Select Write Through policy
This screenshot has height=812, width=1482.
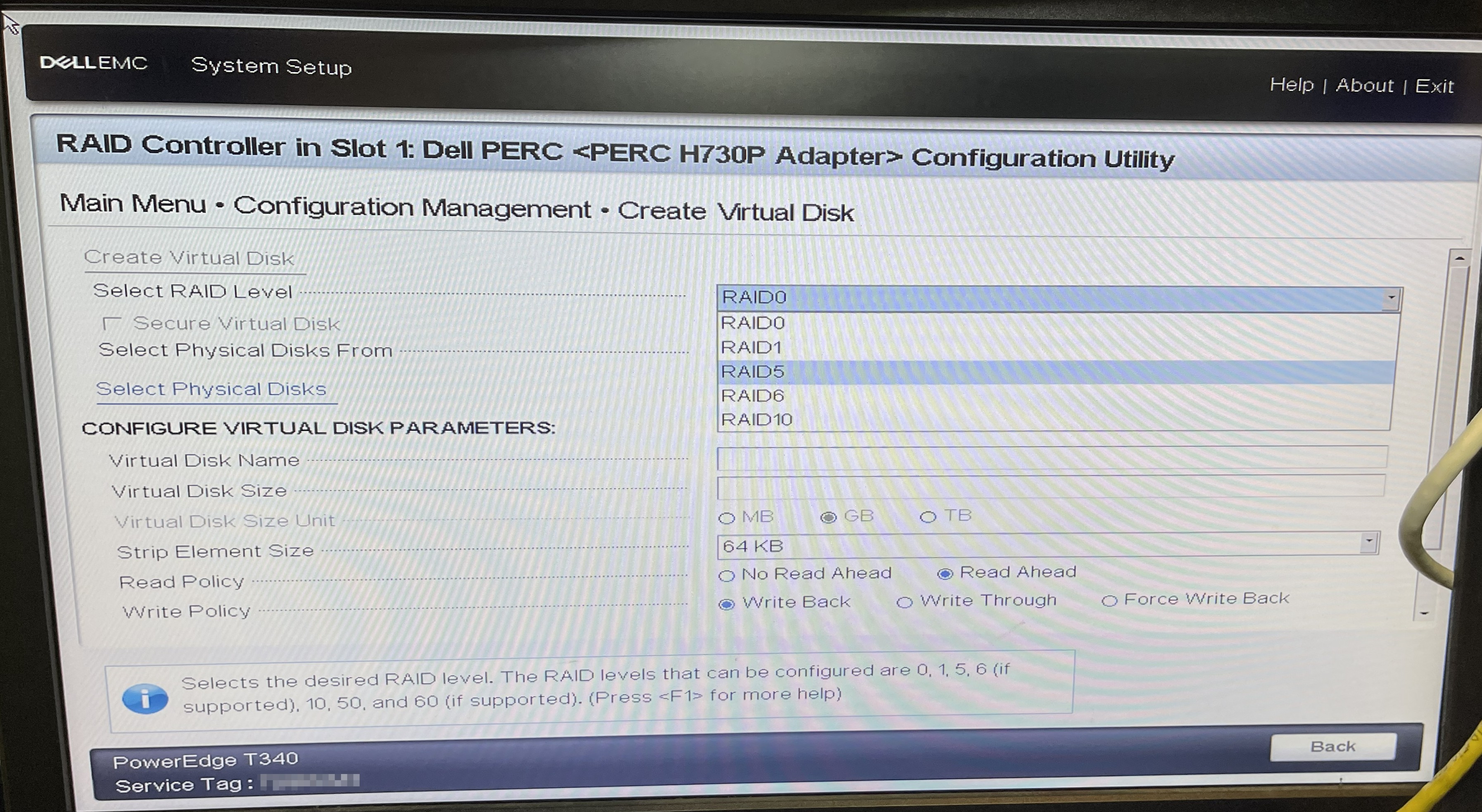tap(905, 602)
